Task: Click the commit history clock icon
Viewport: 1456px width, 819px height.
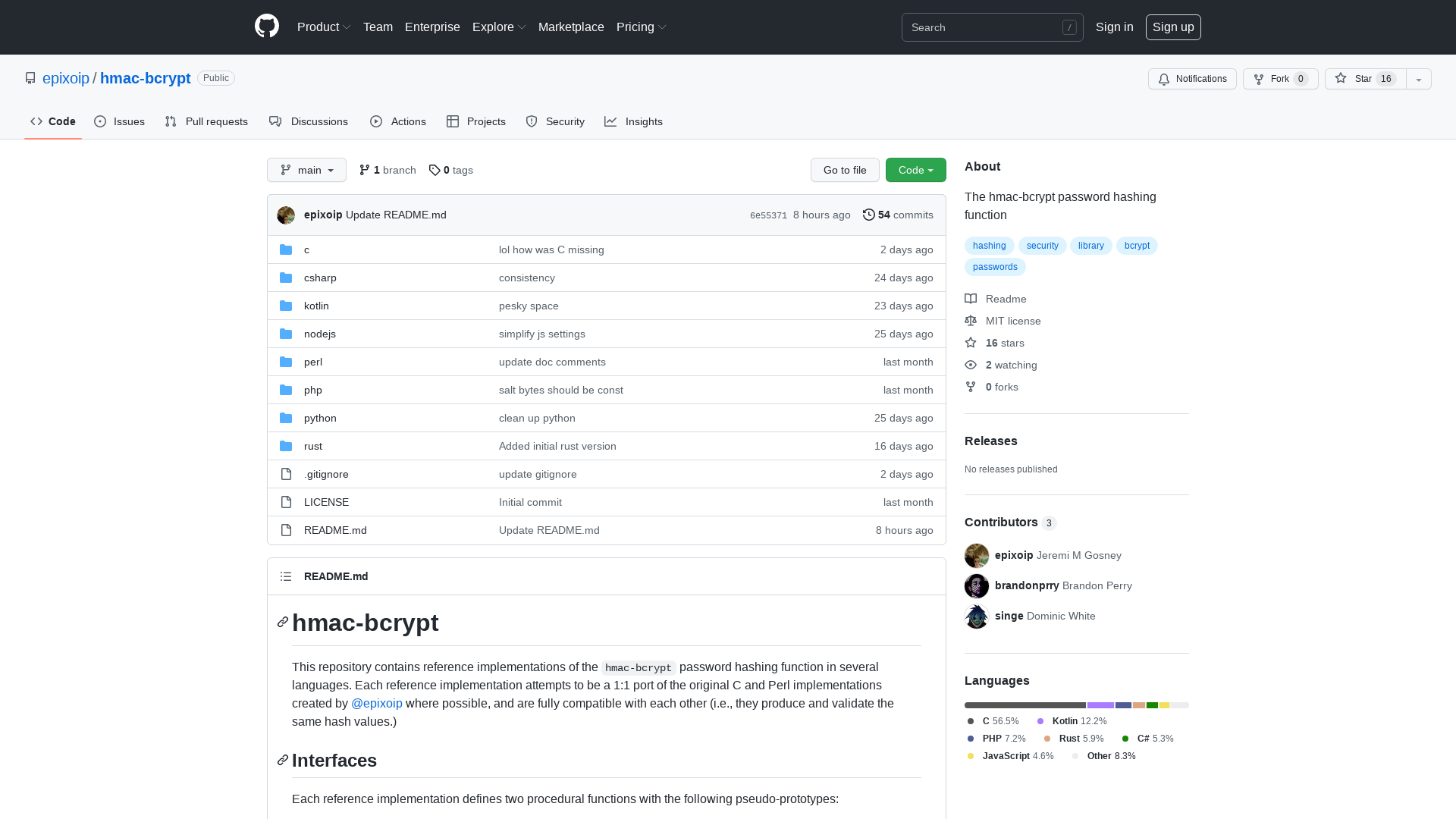Action: [x=869, y=215]
